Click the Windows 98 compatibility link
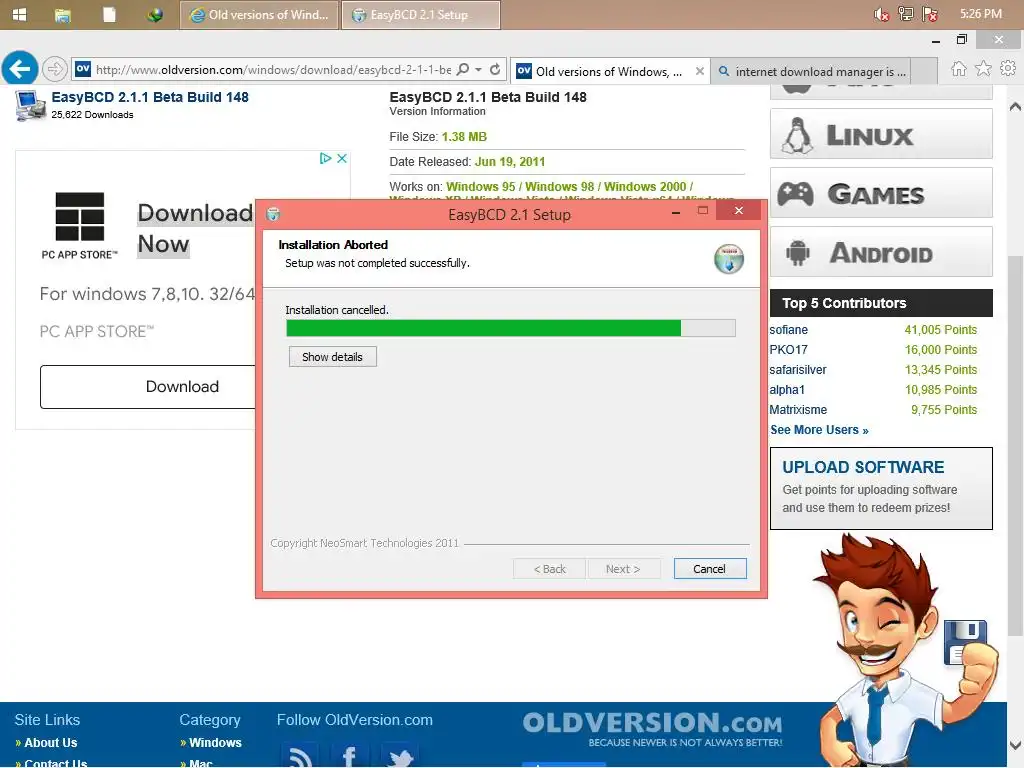Screen dimensions: 1024x768 (x=559, y=187)
